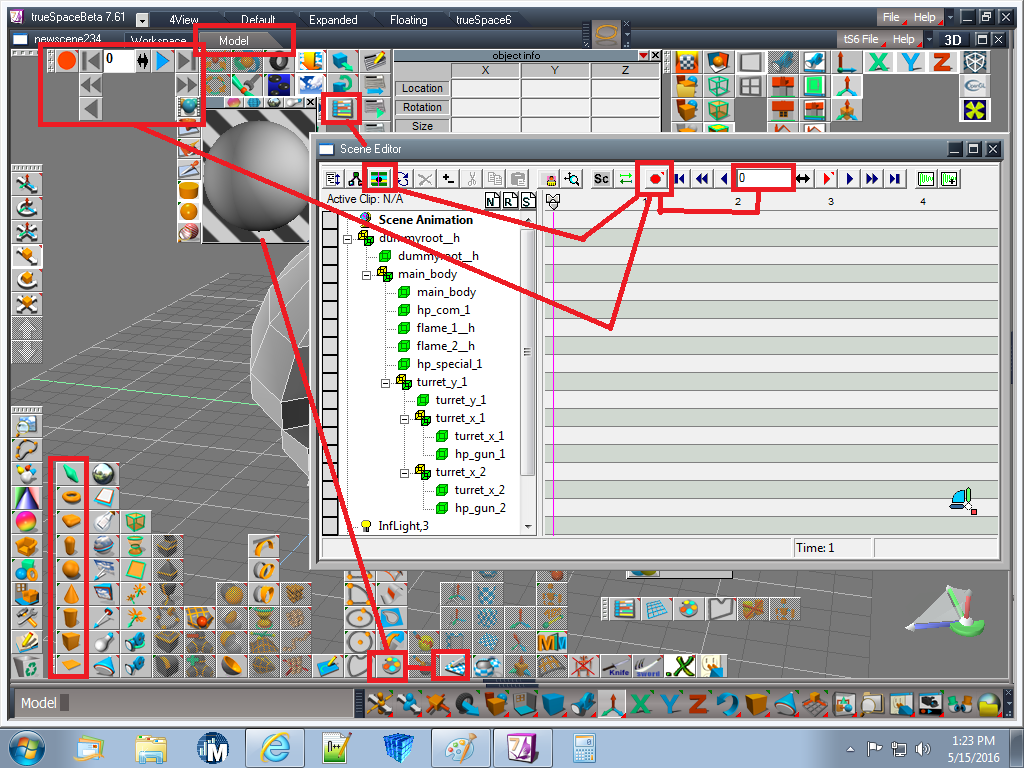Switch to the Model tab
This screenshot has width=1024, height=768.
233,40
